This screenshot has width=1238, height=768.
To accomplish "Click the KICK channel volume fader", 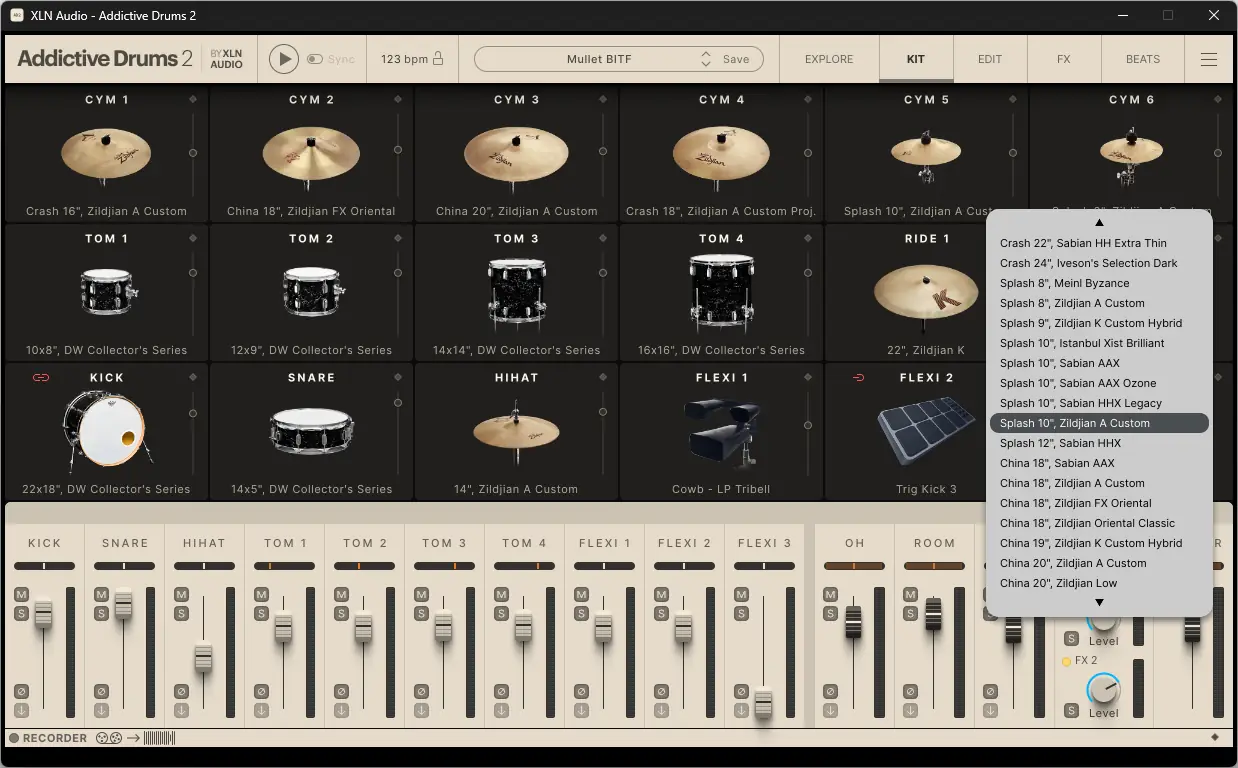I will 43,612.
